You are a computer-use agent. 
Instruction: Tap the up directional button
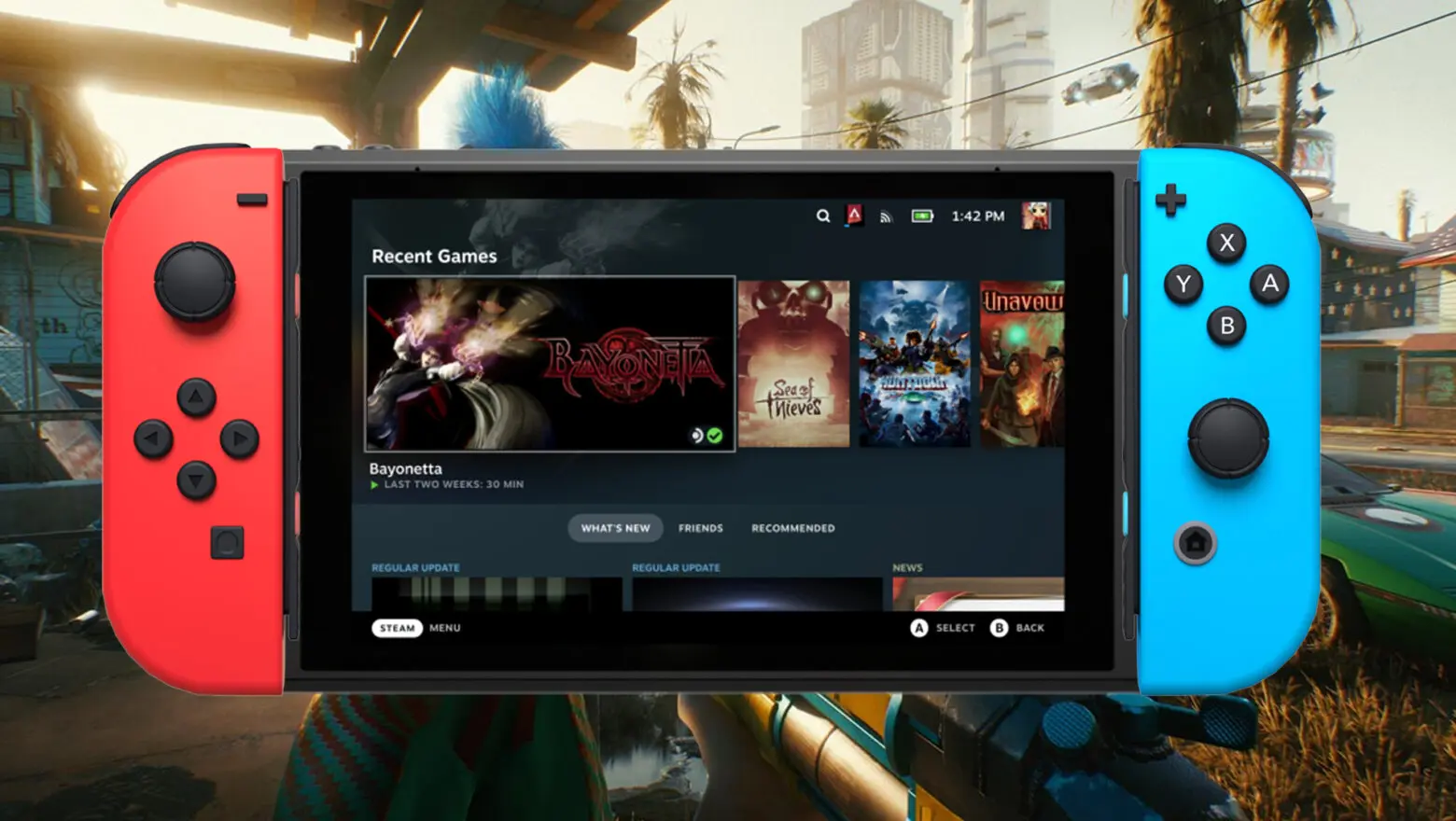pyautogui.click(x=196, y=397)
